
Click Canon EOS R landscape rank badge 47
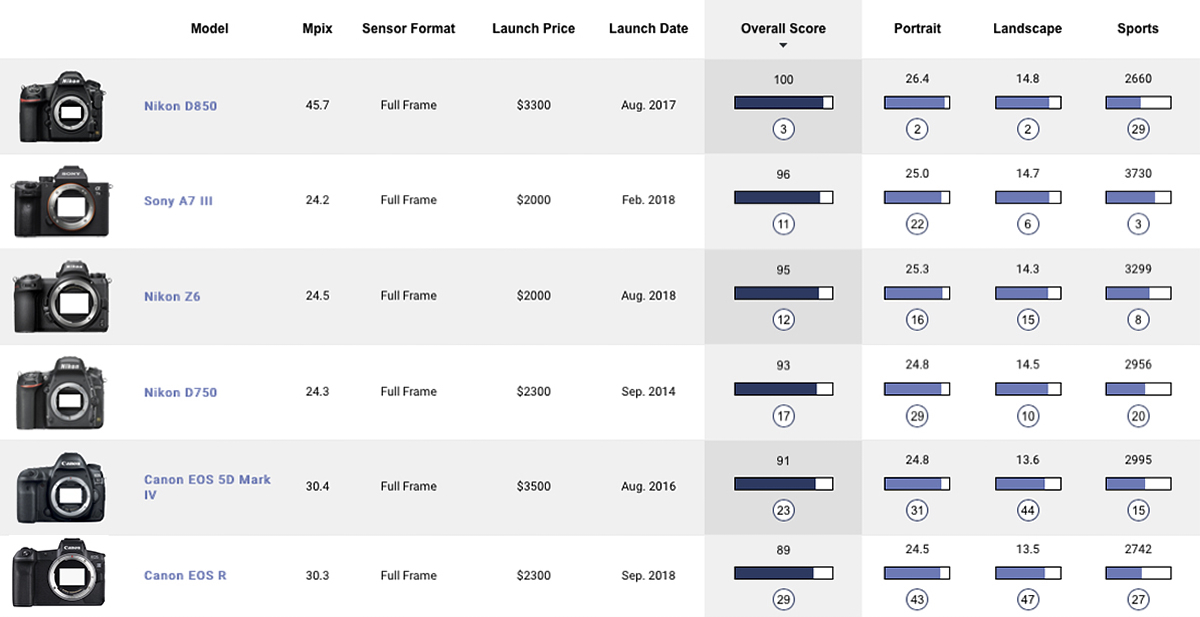pos(1027,600)
